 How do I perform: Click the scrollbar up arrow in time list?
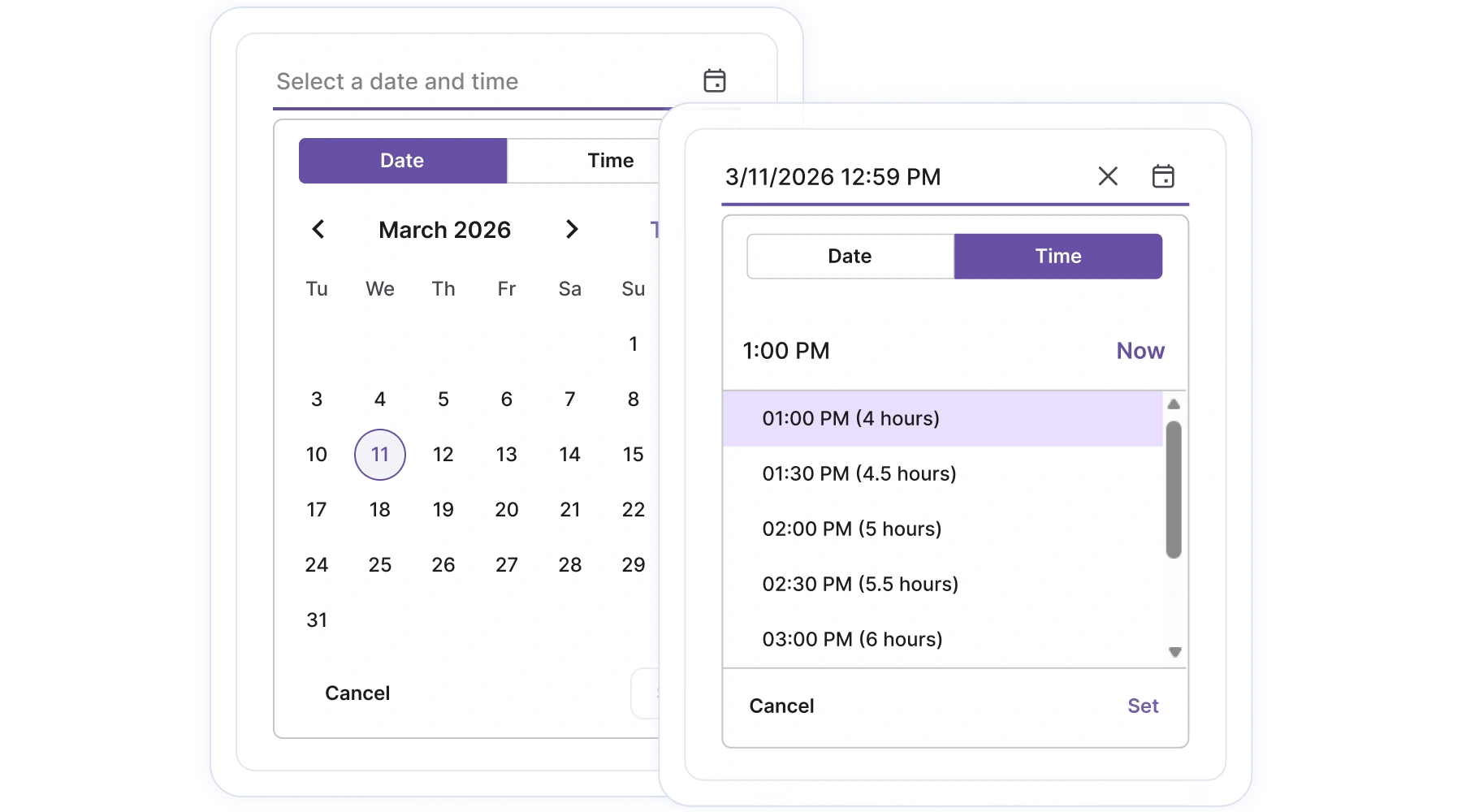[x=1173, y=404]
